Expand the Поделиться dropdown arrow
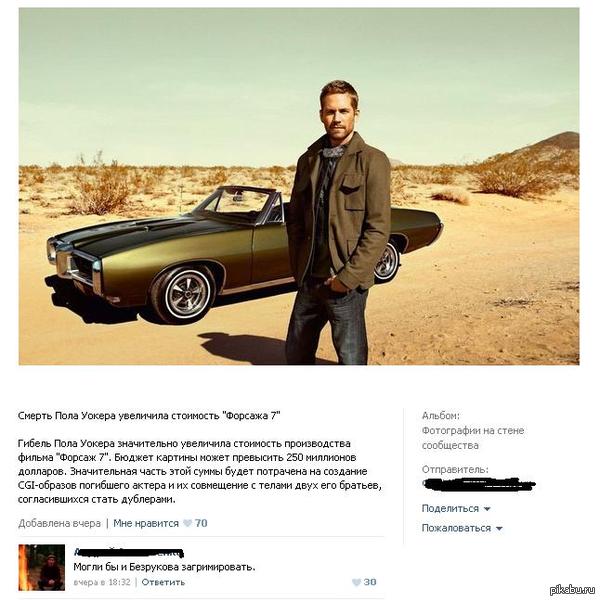This screenshot has height=601, width=600. point(487,509)
